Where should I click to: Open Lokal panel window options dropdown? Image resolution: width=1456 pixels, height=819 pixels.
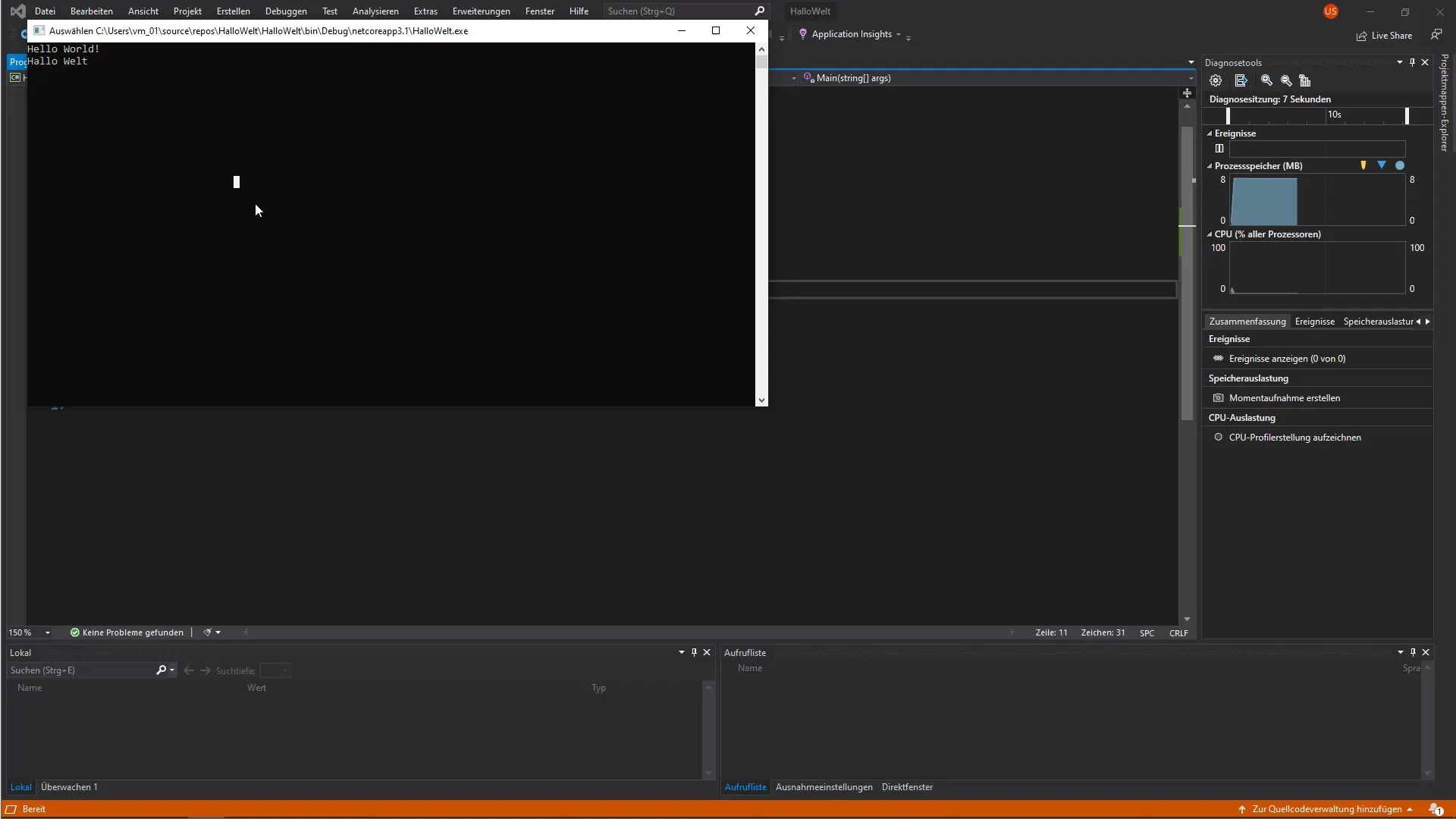pyautogui.click(x=681, y=652)
